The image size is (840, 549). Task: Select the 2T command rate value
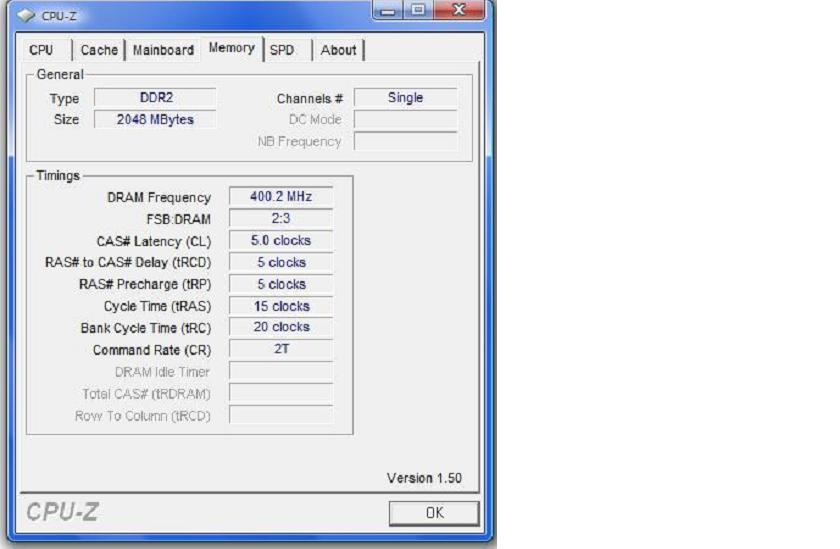[281, 349]
